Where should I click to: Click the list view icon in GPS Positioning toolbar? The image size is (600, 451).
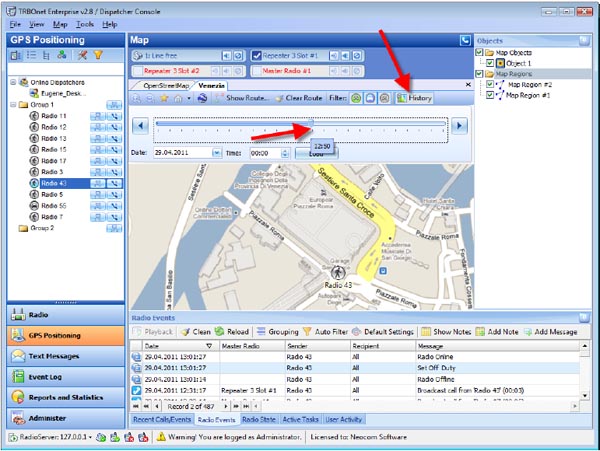pos(31,55)
